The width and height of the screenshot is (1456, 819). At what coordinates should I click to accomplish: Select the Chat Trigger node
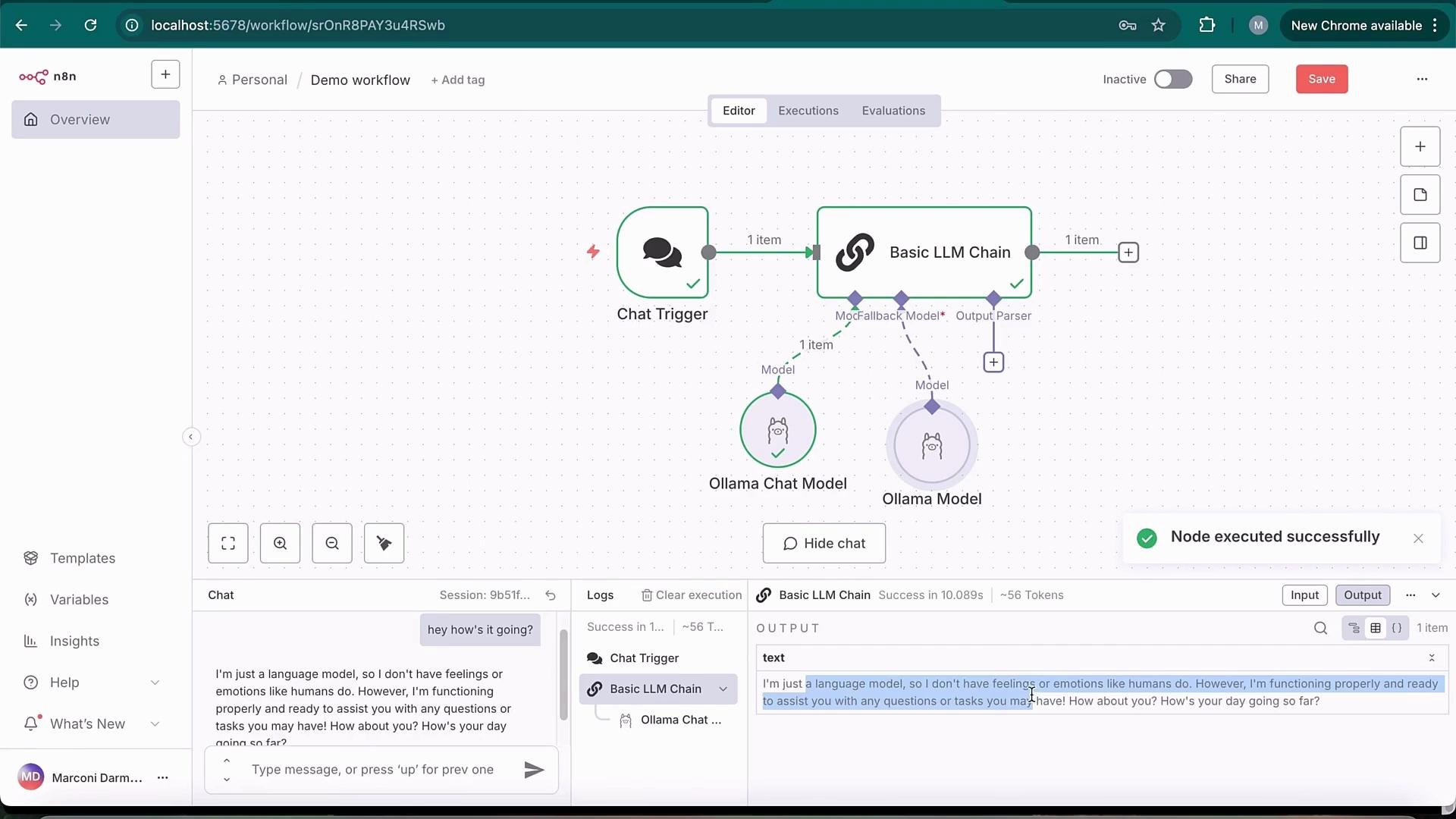pos(663,253)
